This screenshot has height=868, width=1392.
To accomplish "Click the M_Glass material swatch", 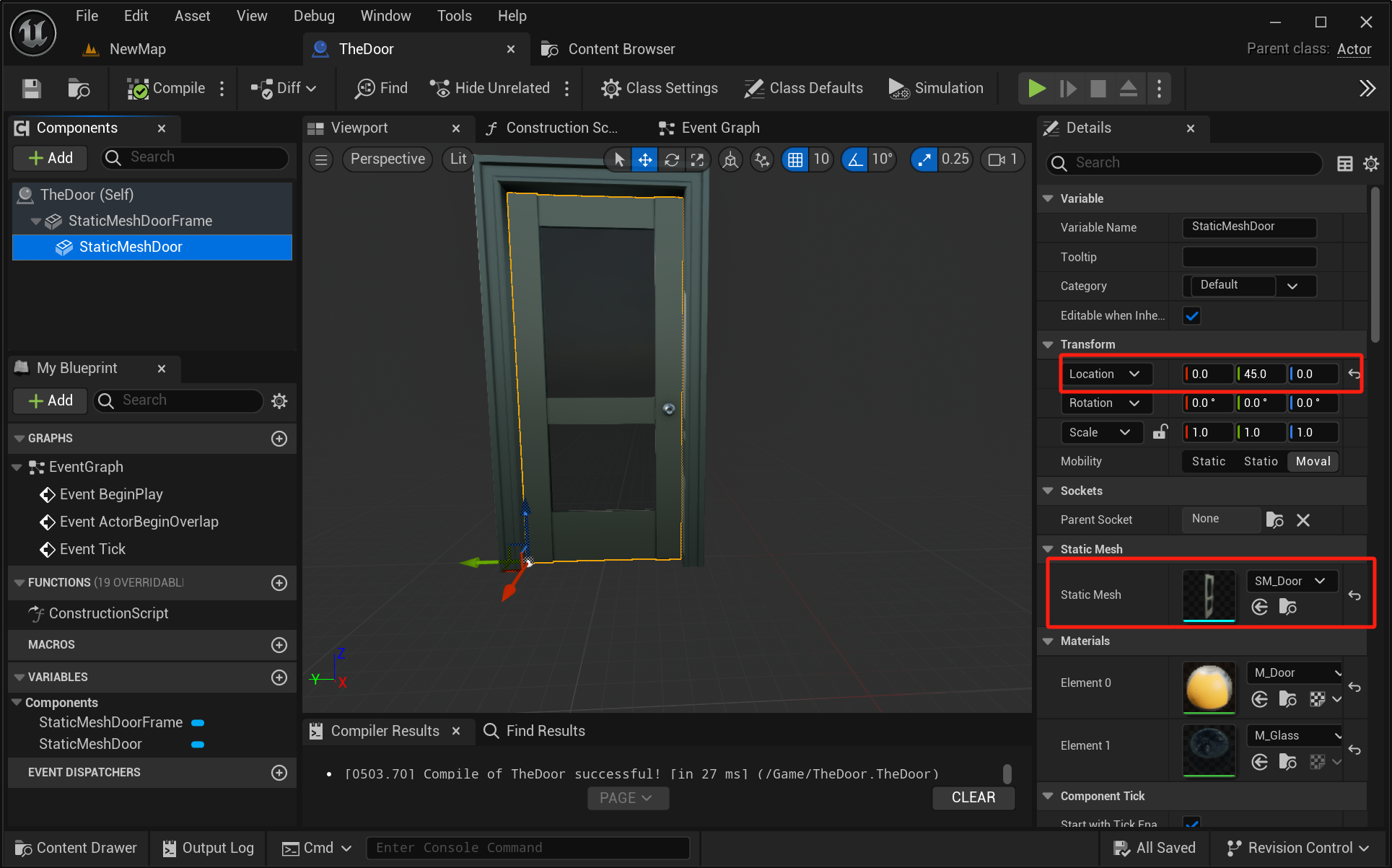I will coord(1209,750).
